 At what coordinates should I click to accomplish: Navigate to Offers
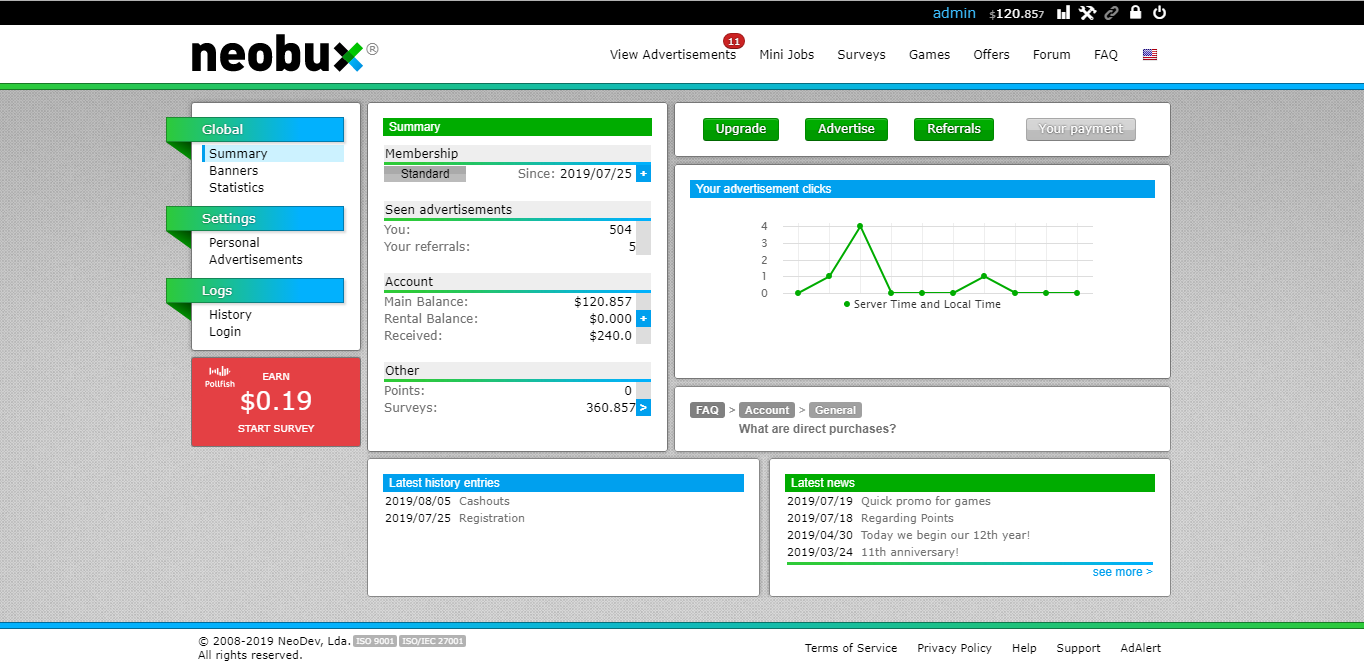point(991,55)
